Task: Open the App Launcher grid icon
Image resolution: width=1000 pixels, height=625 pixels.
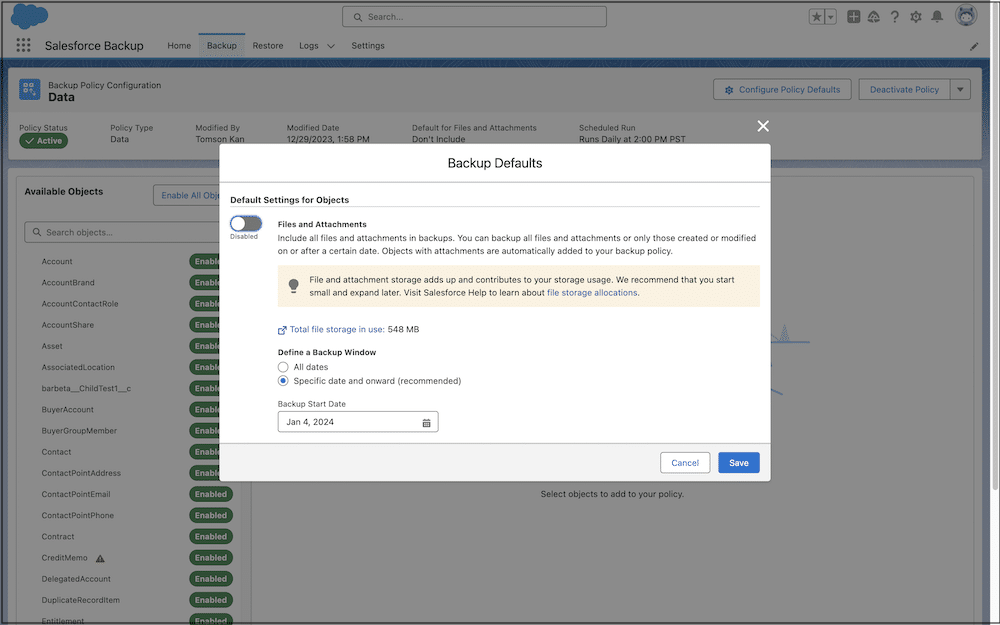Action: coord(24,45)
